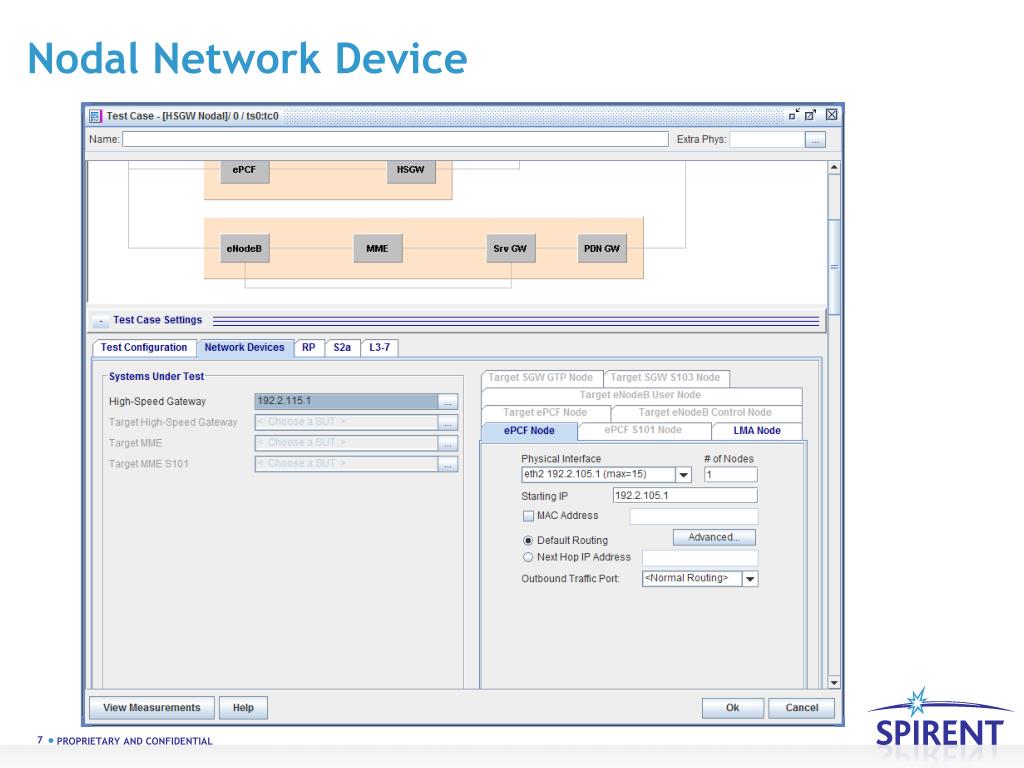Viewport: 1024px width, 768px height.
Task: Select the Default Routing radio button
Action: coord(528,541)
